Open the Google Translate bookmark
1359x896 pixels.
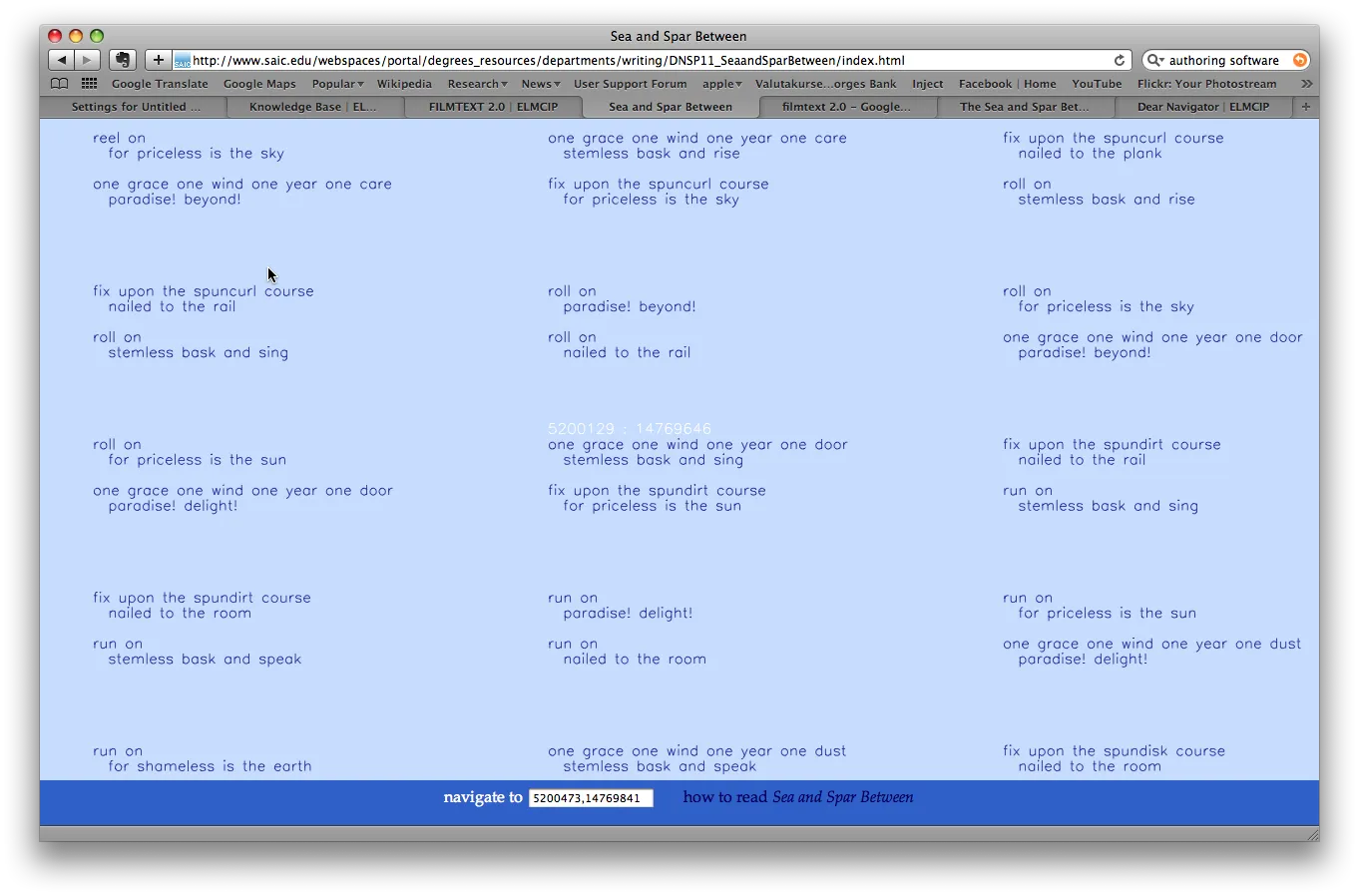[x=160, y=84]
